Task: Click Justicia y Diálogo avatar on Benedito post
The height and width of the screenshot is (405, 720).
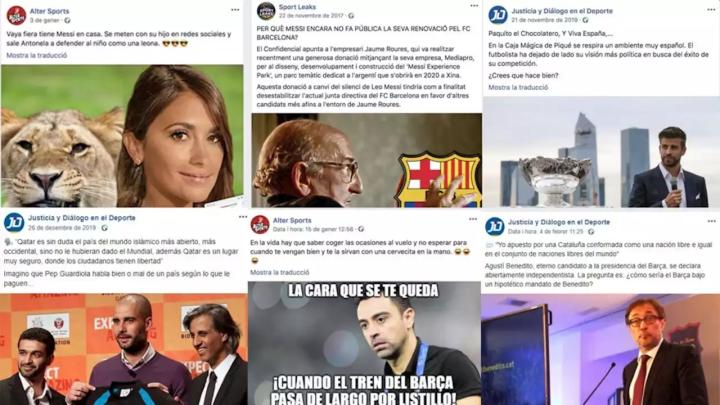Action: pos(495,226)
